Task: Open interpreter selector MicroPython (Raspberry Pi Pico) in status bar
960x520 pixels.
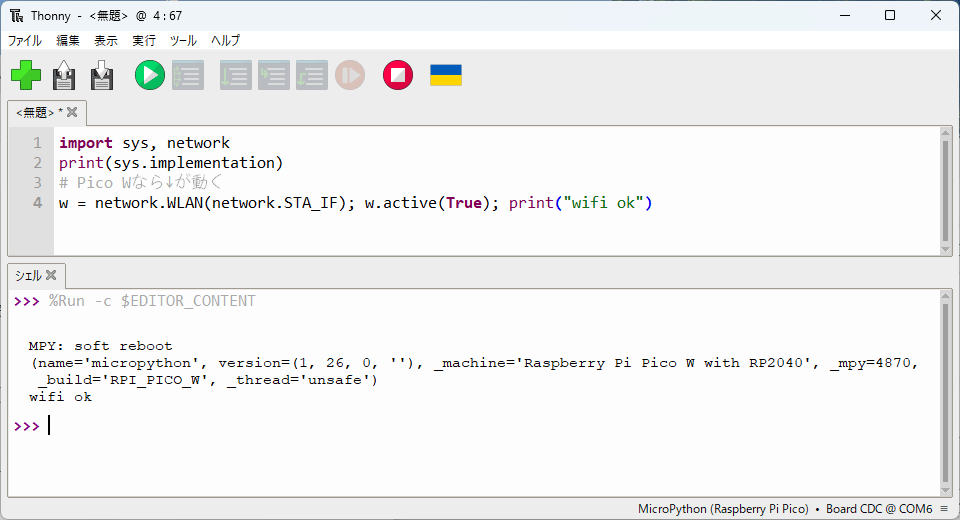Action: 723,509
